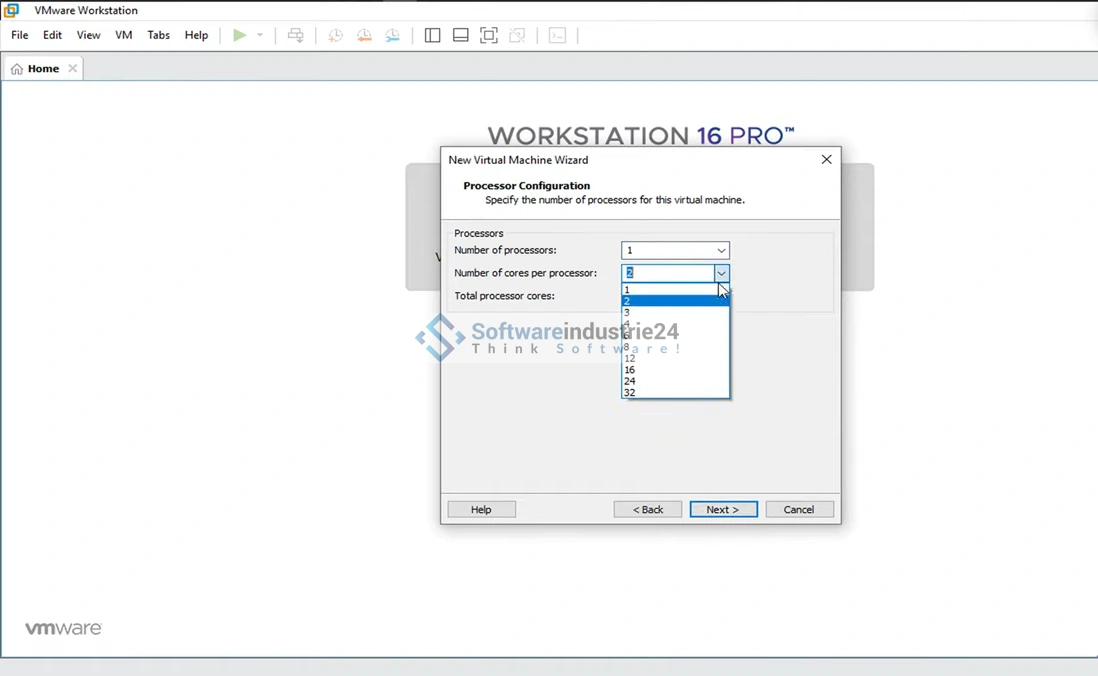The image size is (1098, 676).
Task: Enter full screen mode icon
Action: [x=489, y=35]
